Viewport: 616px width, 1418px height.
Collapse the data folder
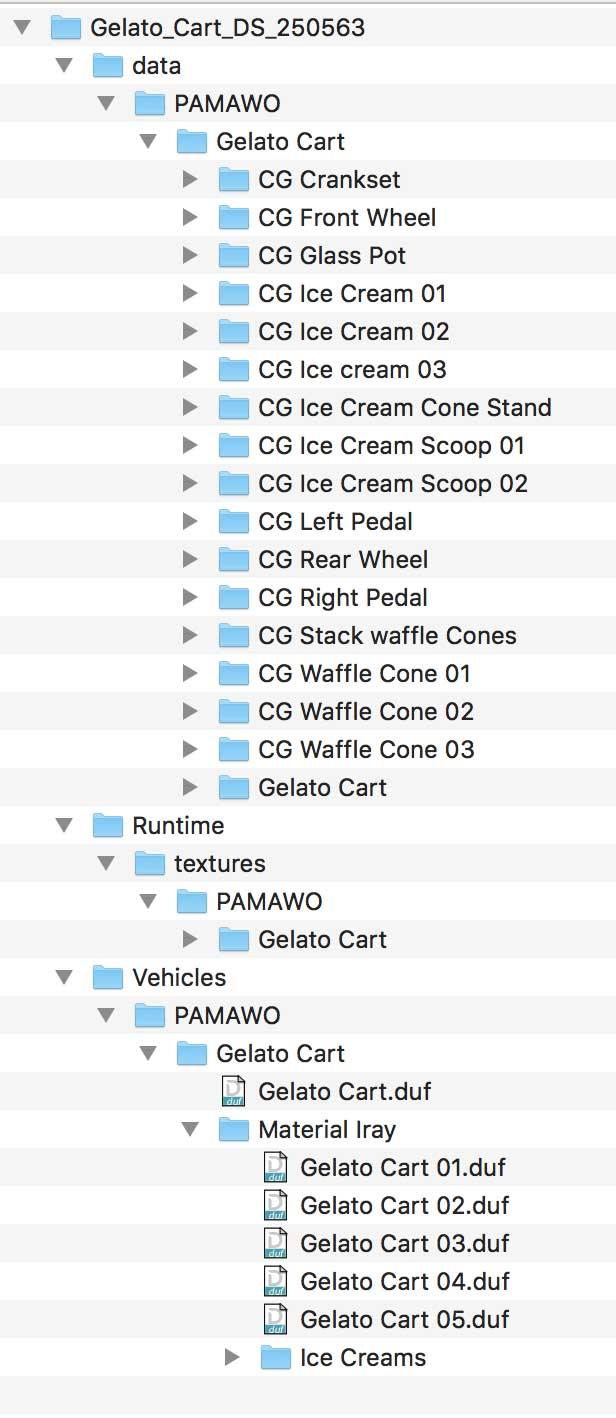64,66
